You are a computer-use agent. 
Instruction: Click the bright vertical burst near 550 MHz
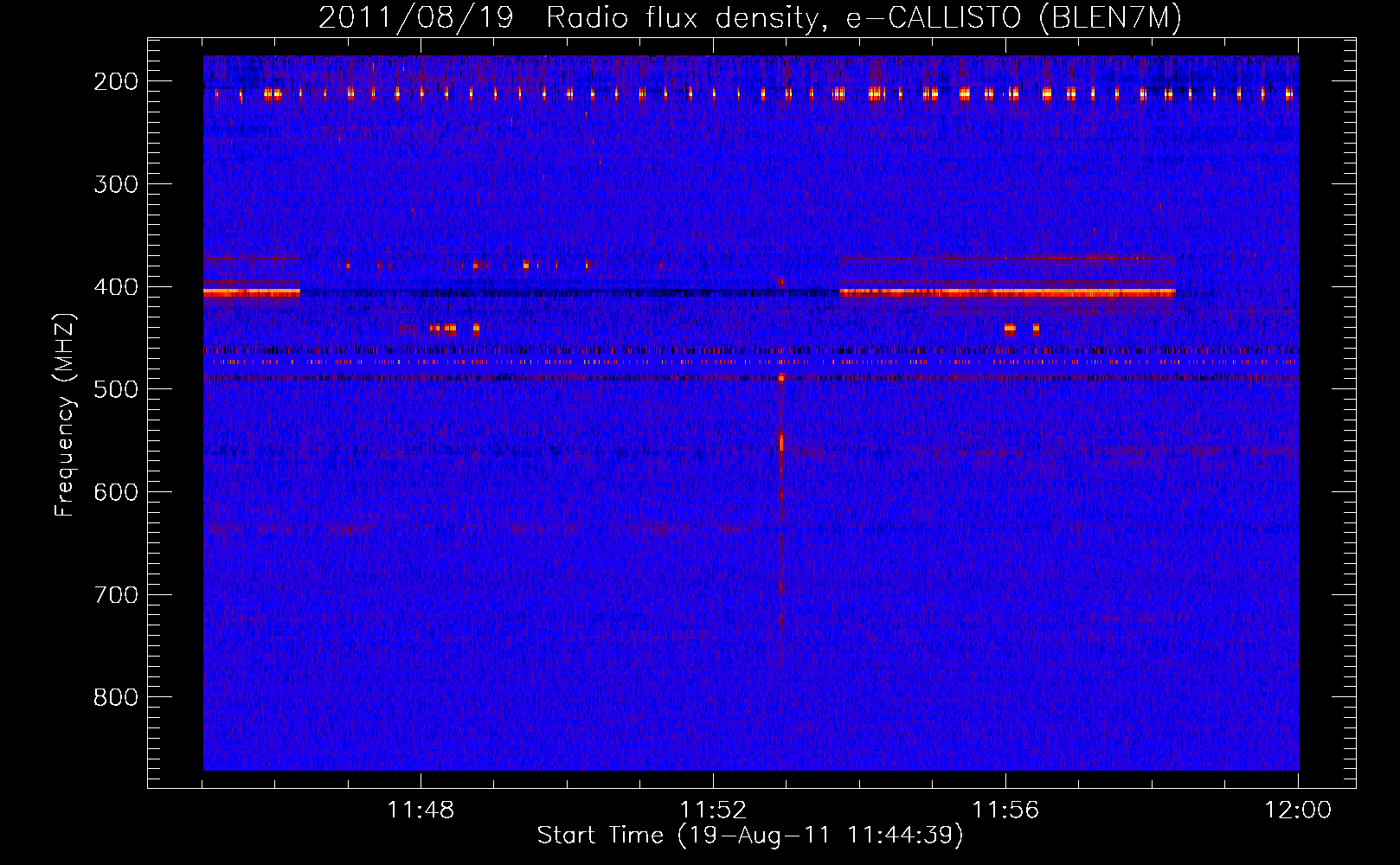(781, 442)
